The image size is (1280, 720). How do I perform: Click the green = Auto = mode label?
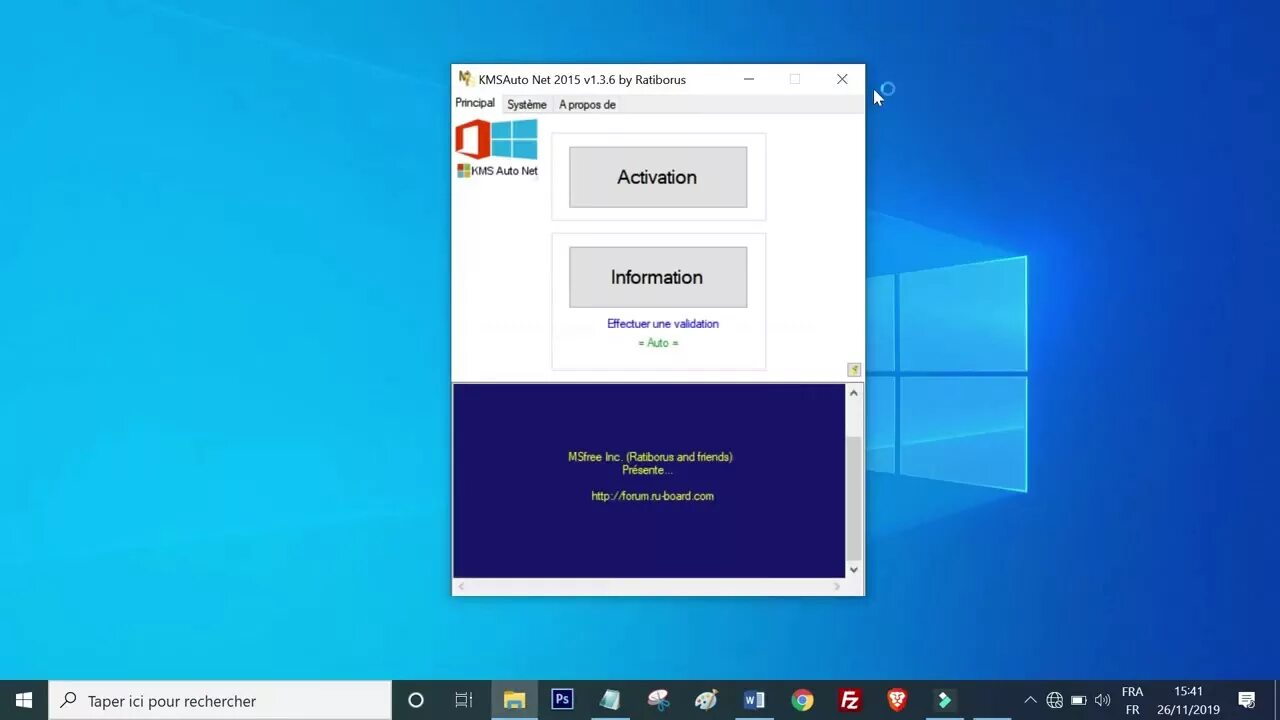click(658, 343)
